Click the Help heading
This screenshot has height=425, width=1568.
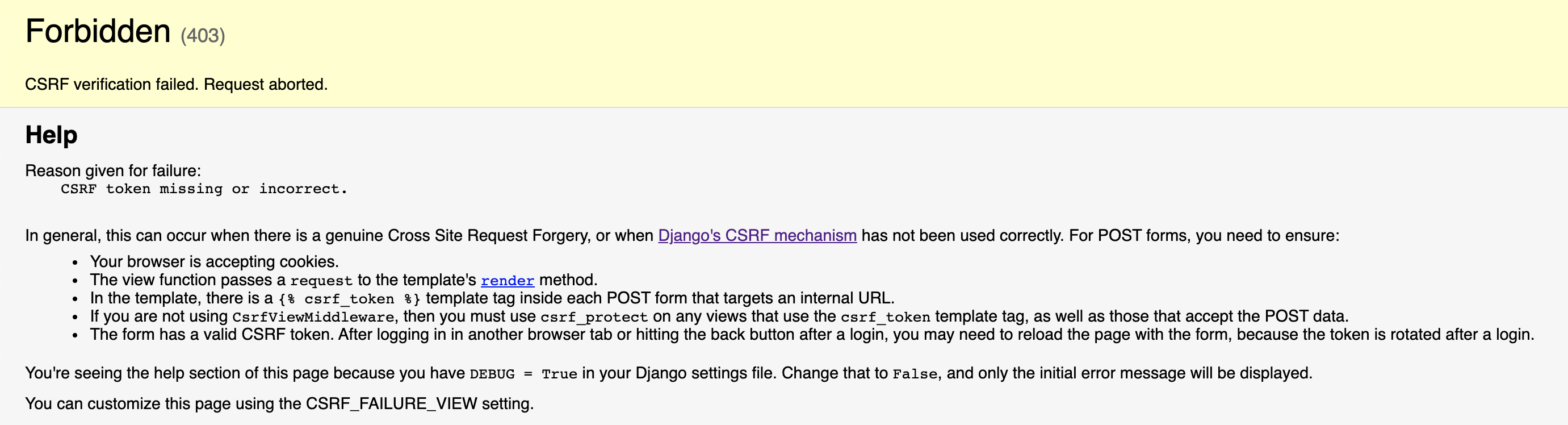coord(51,135)
